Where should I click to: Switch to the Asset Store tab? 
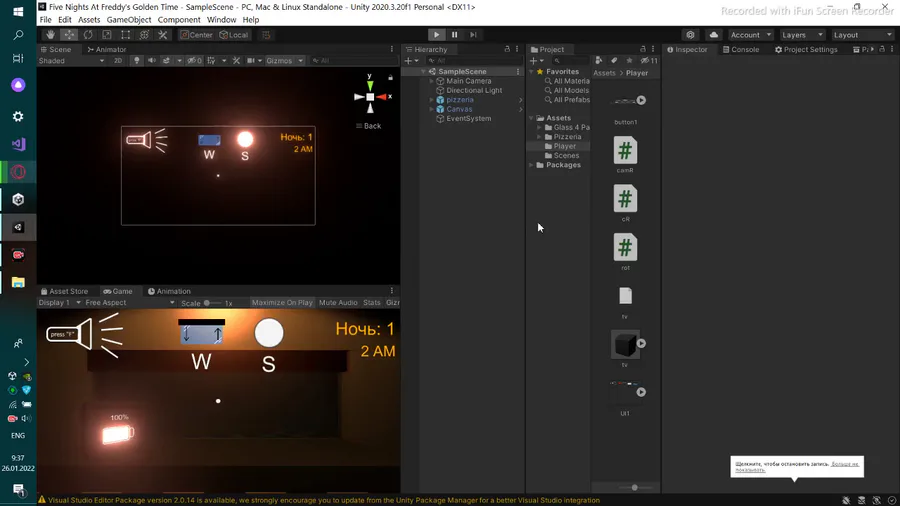point(64,291)
